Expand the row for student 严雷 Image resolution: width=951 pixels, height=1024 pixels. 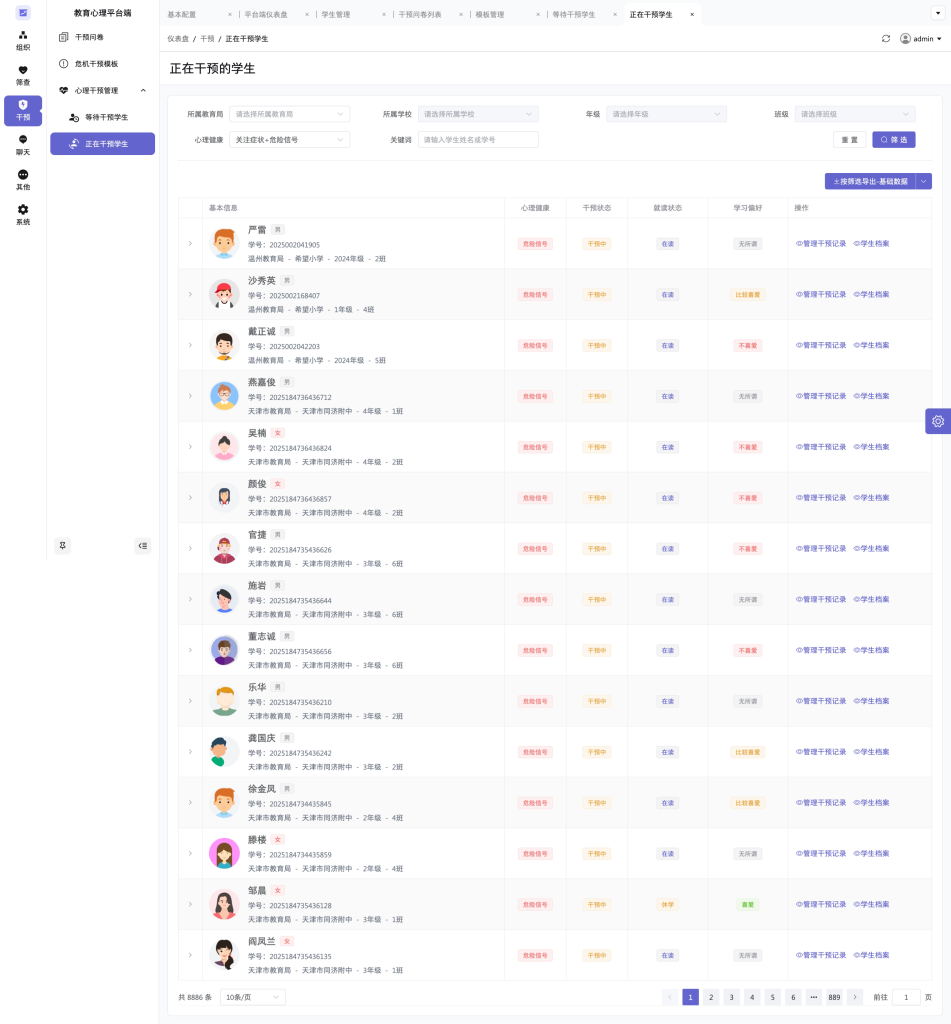pyautogui.click(x=190, y=243)
